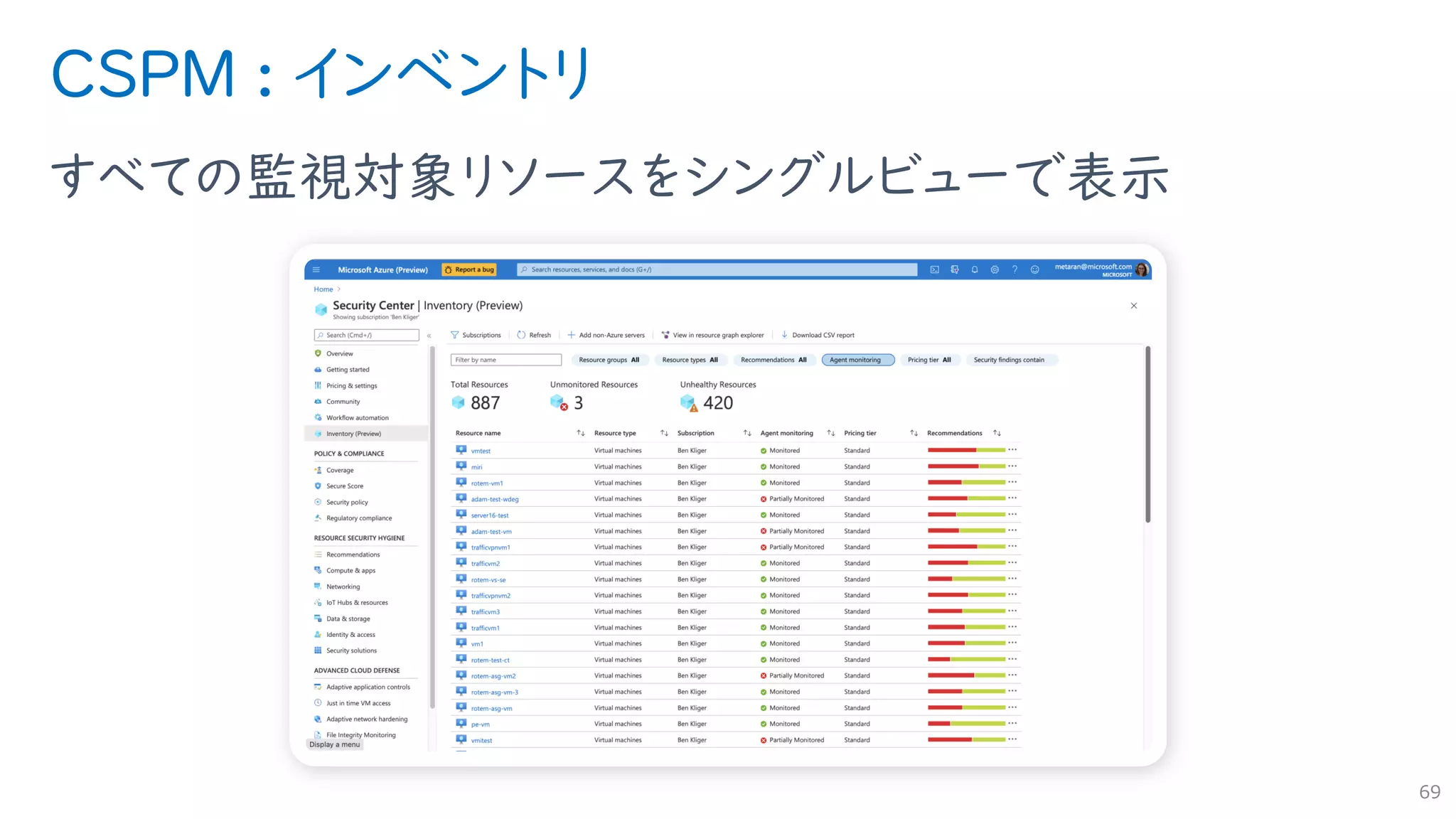Open the vmtest resource link
This screenshot has width=1456, height=819.
[481, 451]
